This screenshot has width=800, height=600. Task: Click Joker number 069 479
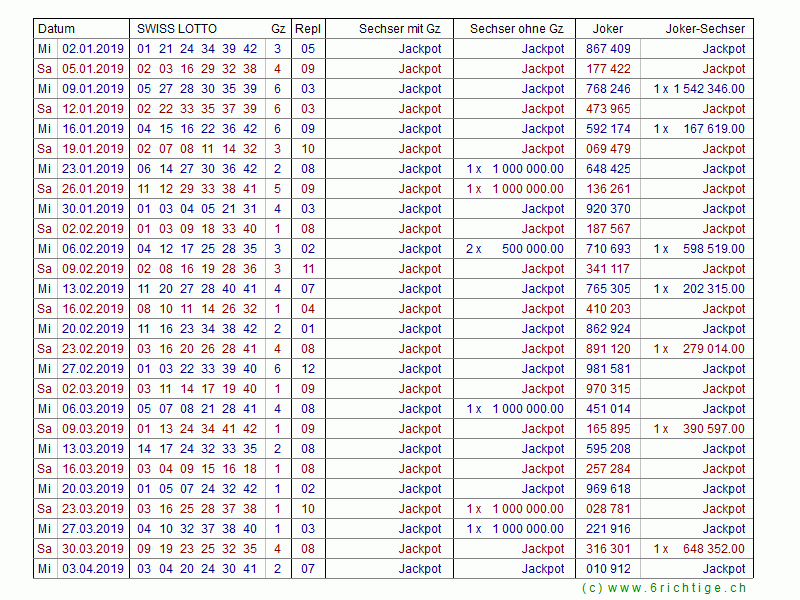(608, 149)
